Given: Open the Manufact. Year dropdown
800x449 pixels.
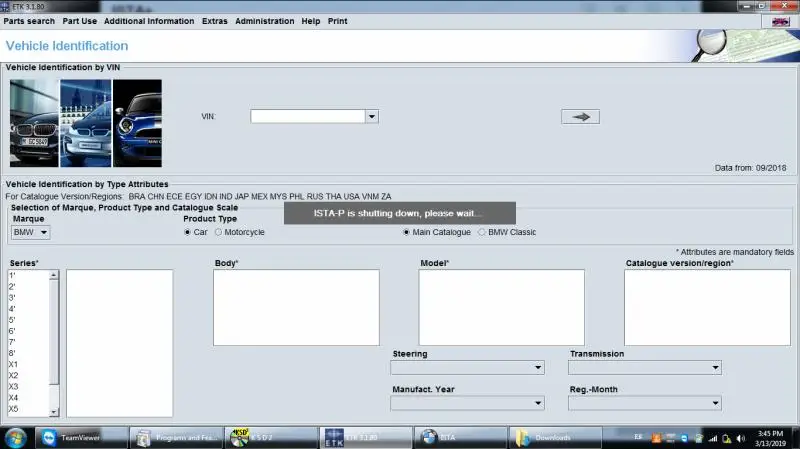Looking at the screenshot, I should point(467,403).
